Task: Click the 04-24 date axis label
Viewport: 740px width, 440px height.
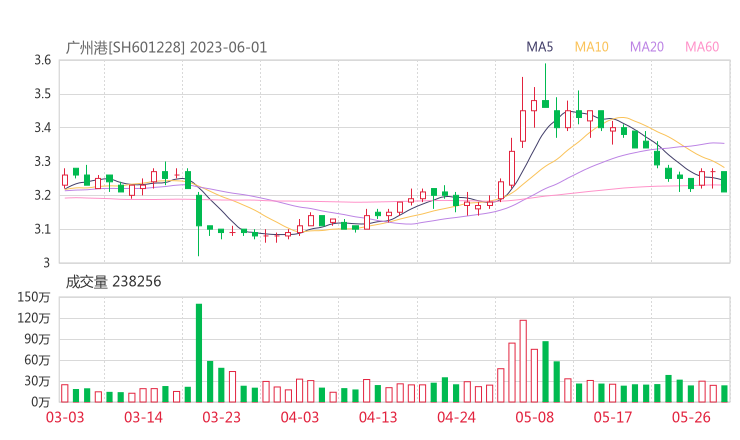Action: point(456,417)
